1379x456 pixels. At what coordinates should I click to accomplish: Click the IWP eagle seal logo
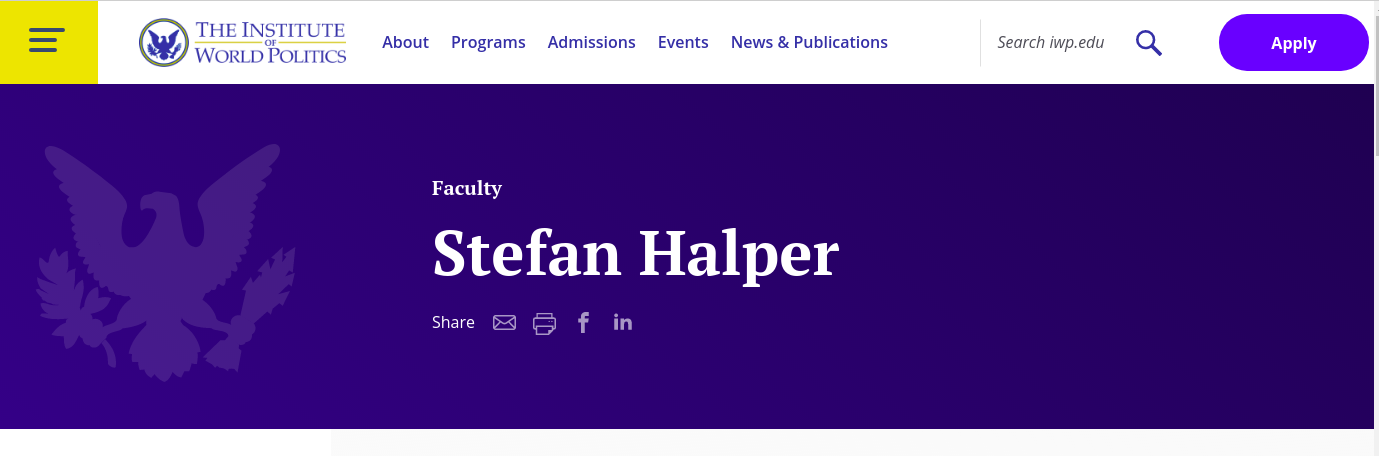[x=164, y=43]
